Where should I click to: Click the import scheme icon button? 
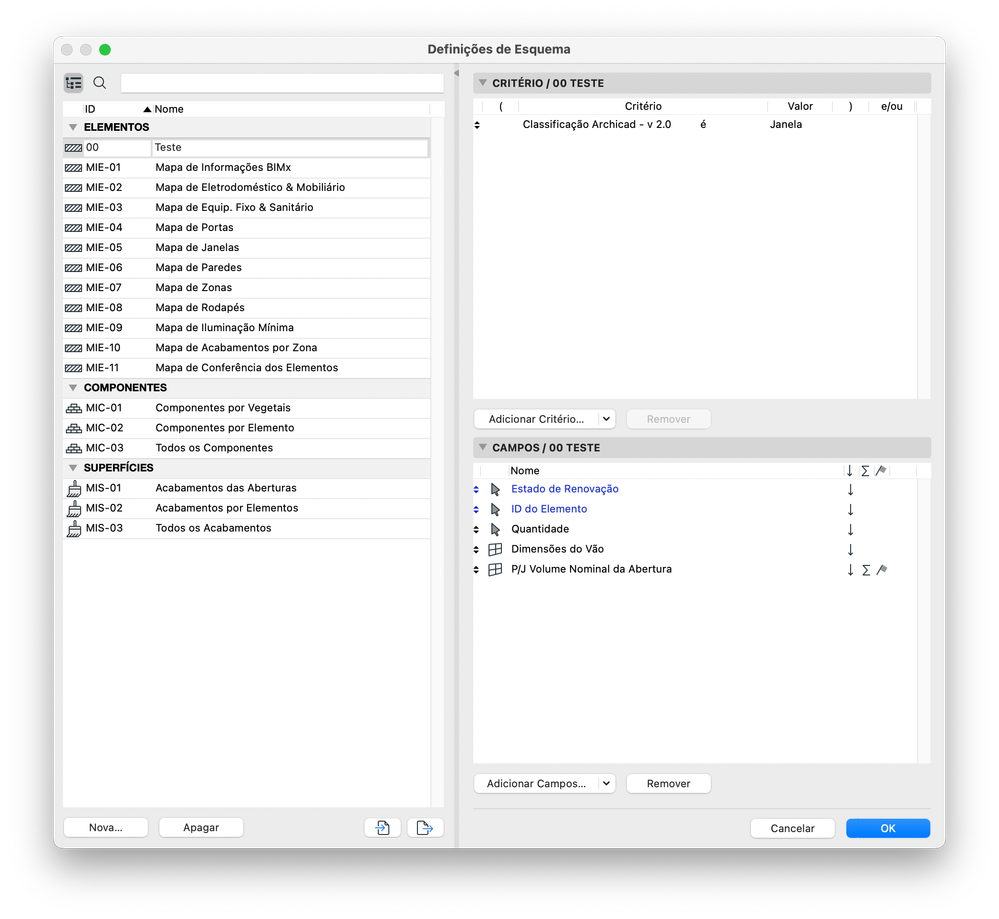point(382,828)
